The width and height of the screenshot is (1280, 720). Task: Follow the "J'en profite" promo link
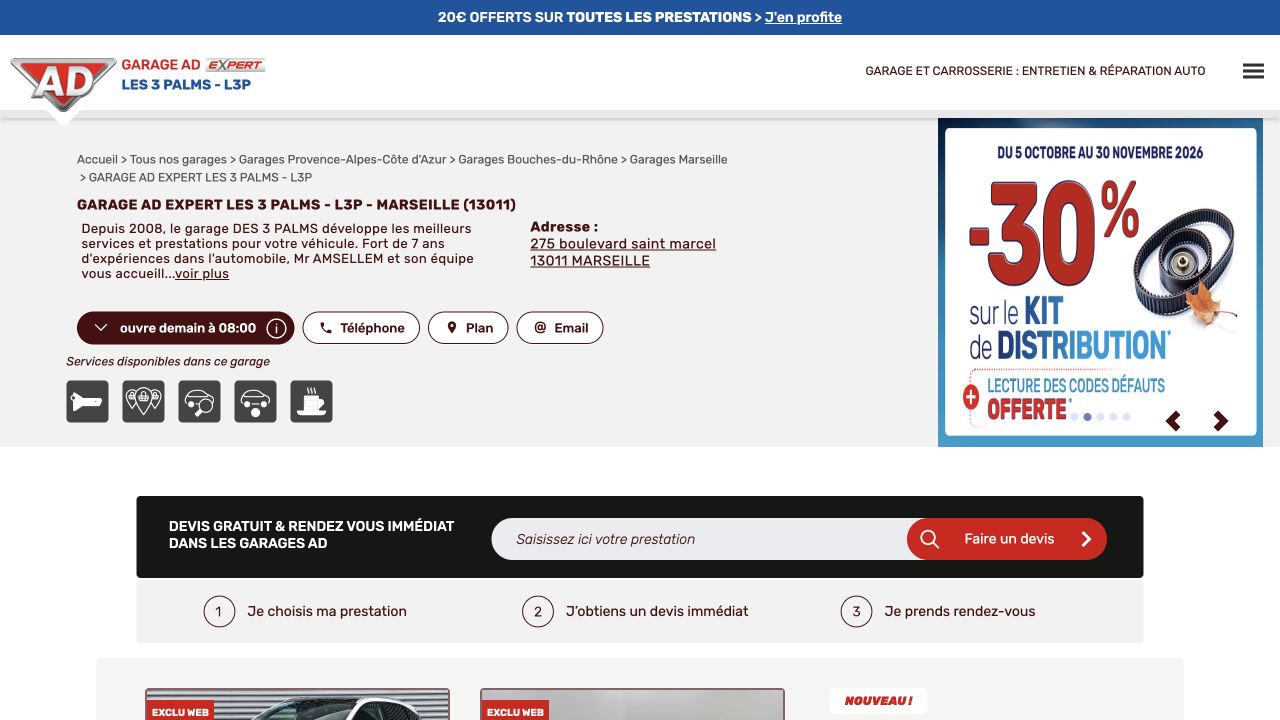tap(803, 17)
